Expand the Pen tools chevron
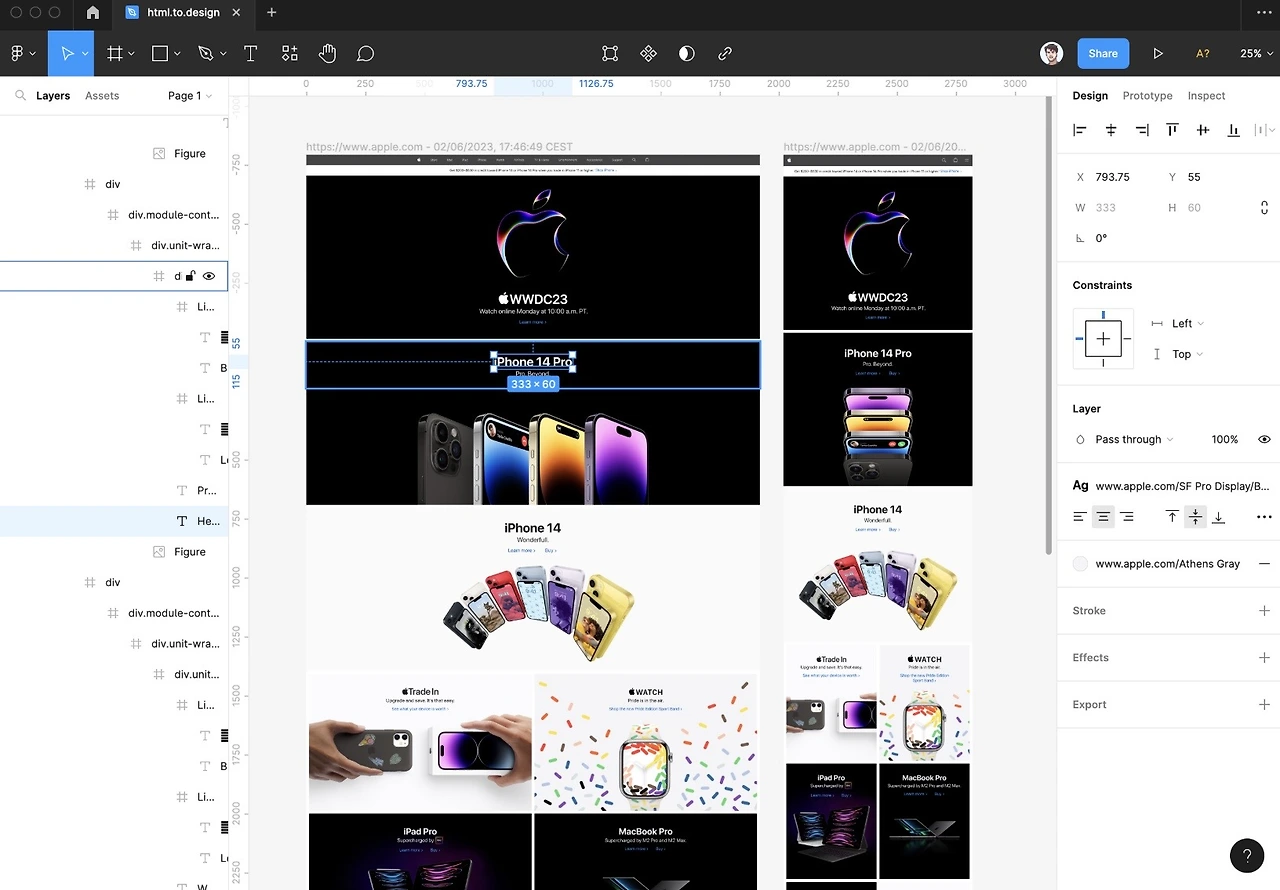The image size is (1280, 890). click(223, 54)
